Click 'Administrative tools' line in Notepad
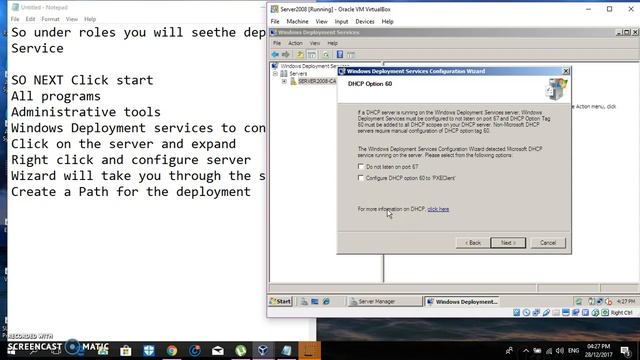 [x=86, y=112]
